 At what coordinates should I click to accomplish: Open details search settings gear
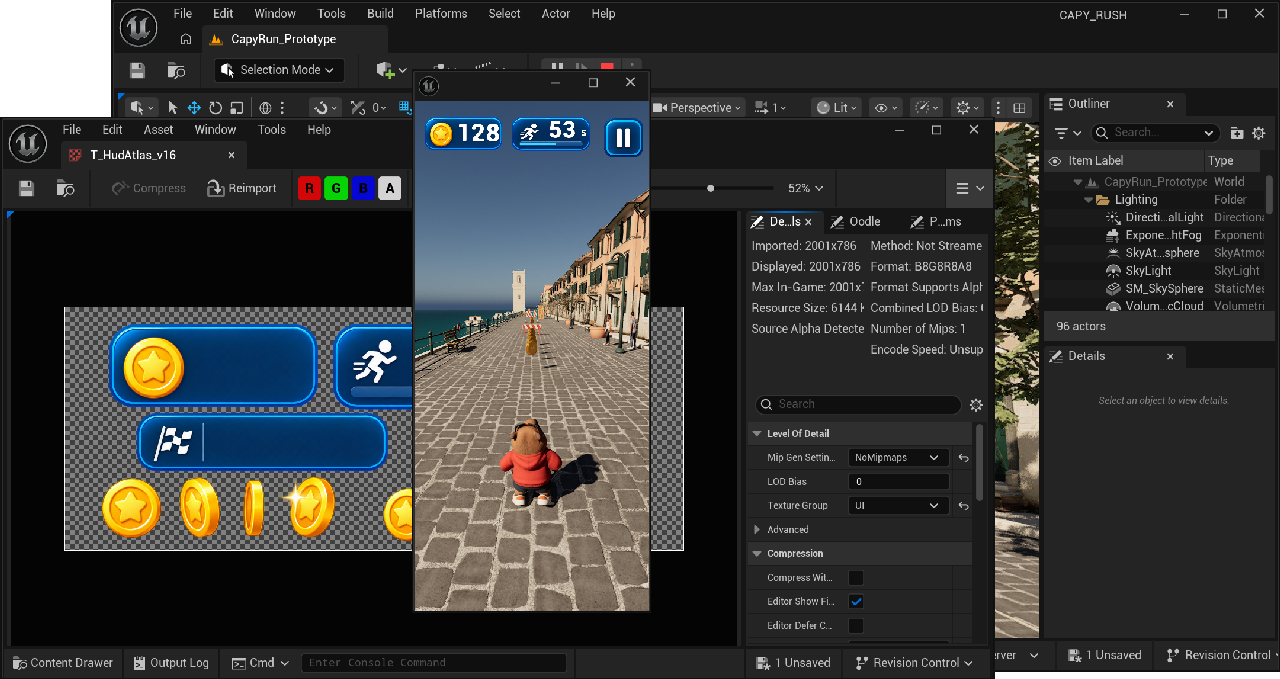point(976,404)
